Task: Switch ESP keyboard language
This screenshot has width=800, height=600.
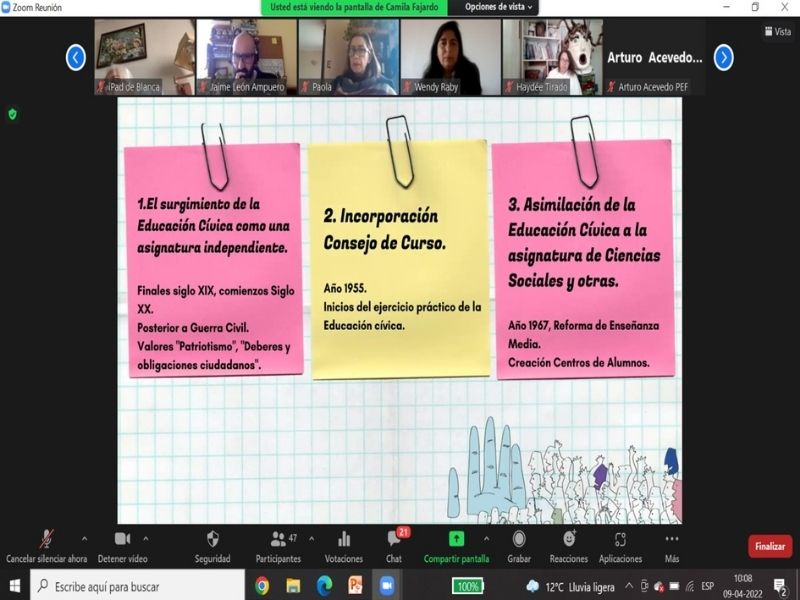Action: coord(708,586)
